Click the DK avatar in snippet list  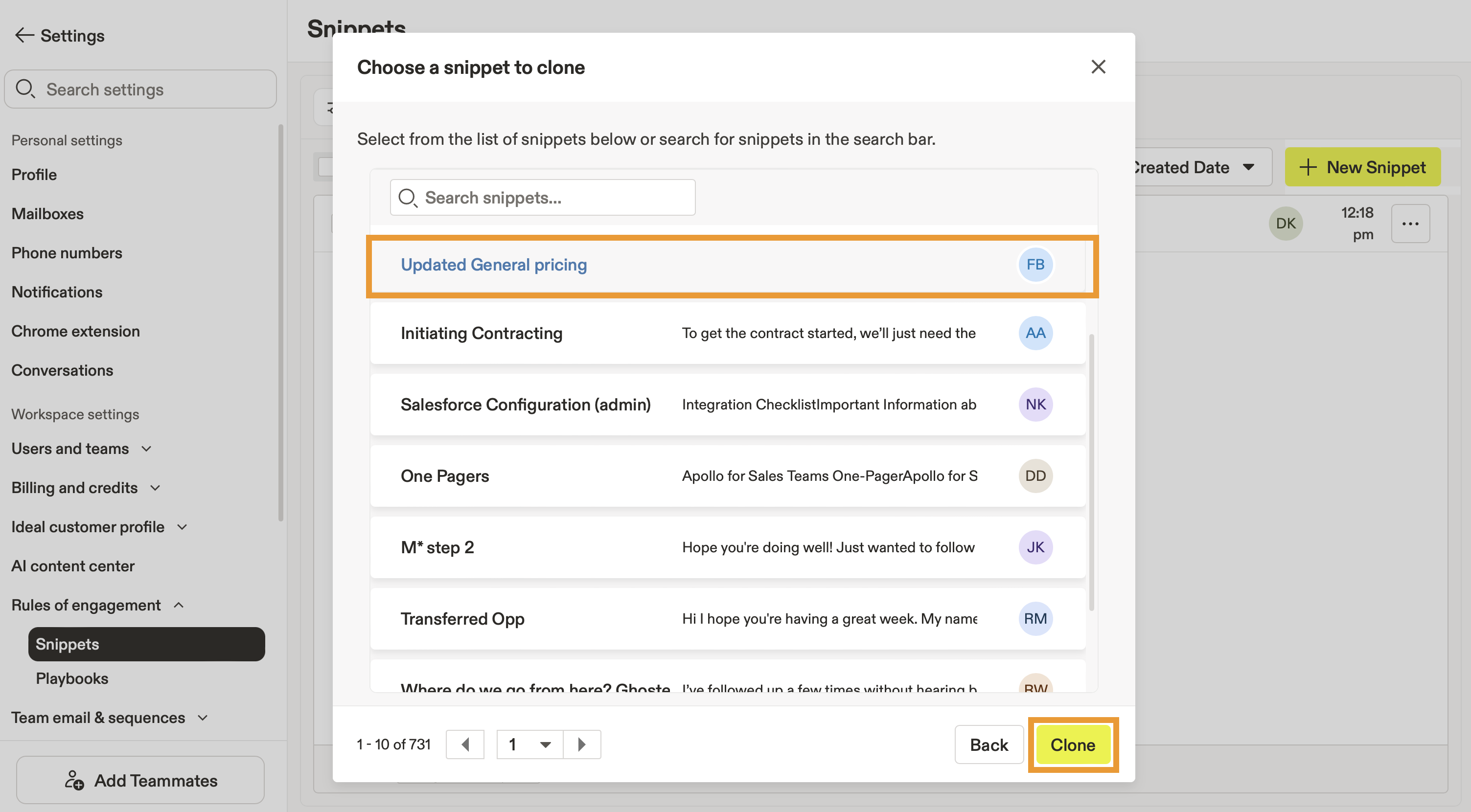point(1285,224)
